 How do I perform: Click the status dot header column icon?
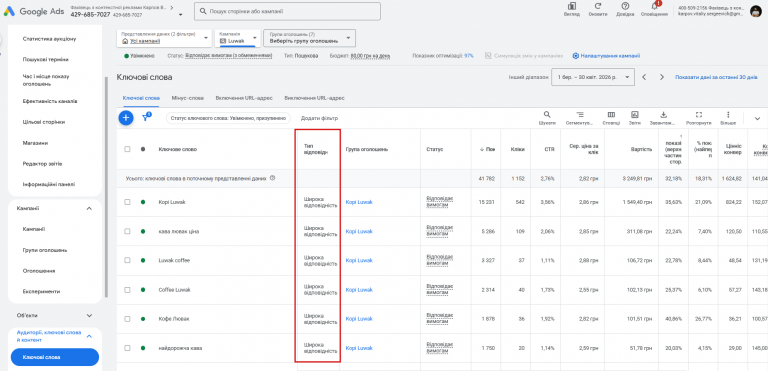pos(143,149)
